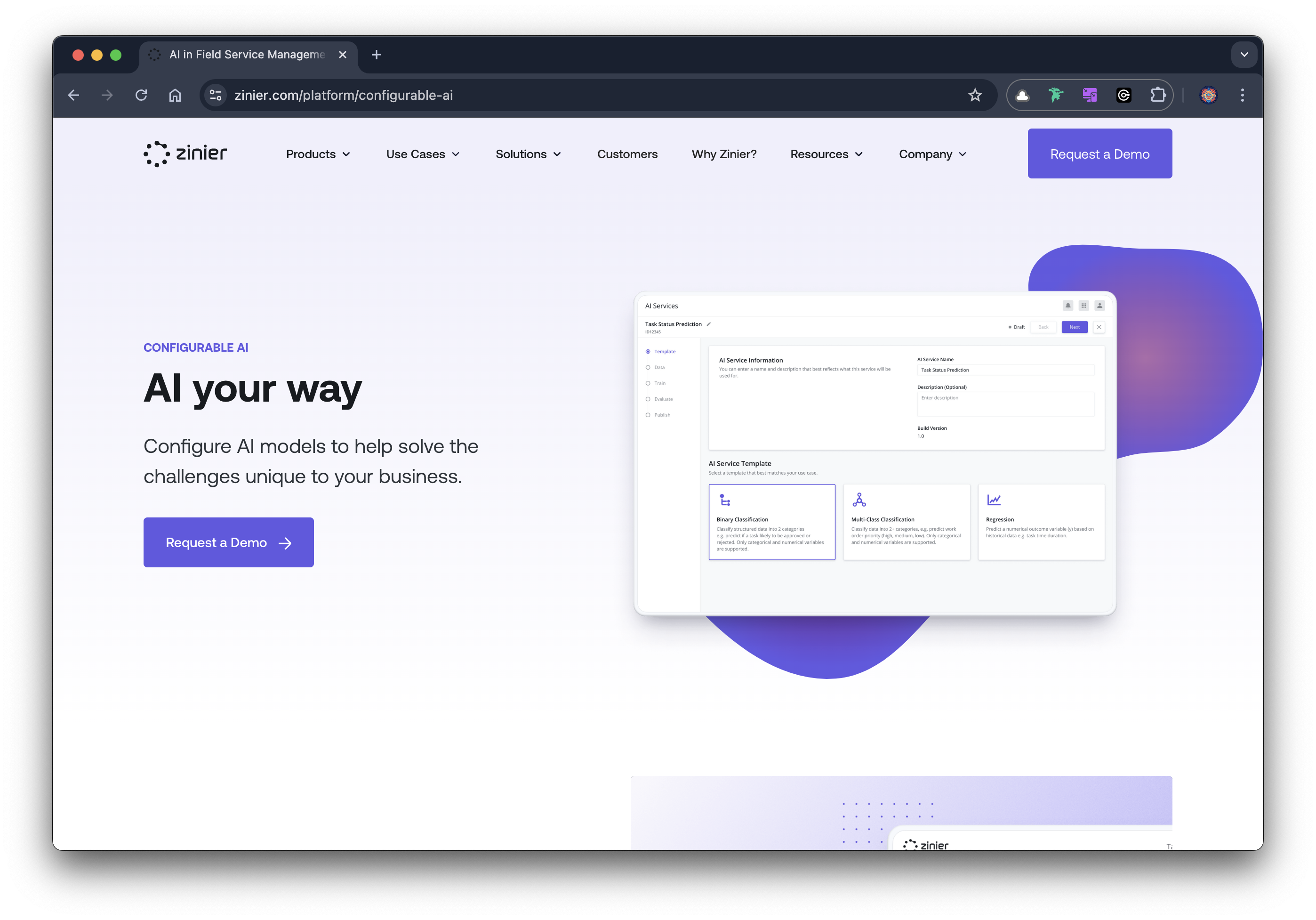
Task: Select the Multi-Class Classification template icon
Action: (859, 499)
